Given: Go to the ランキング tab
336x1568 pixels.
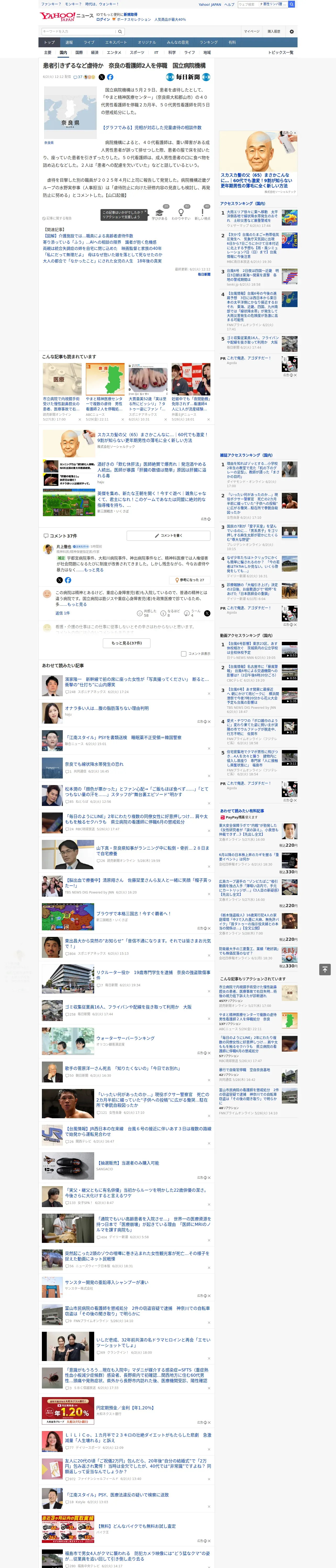Looking at the screenshot, I should [x=209, y=43].
